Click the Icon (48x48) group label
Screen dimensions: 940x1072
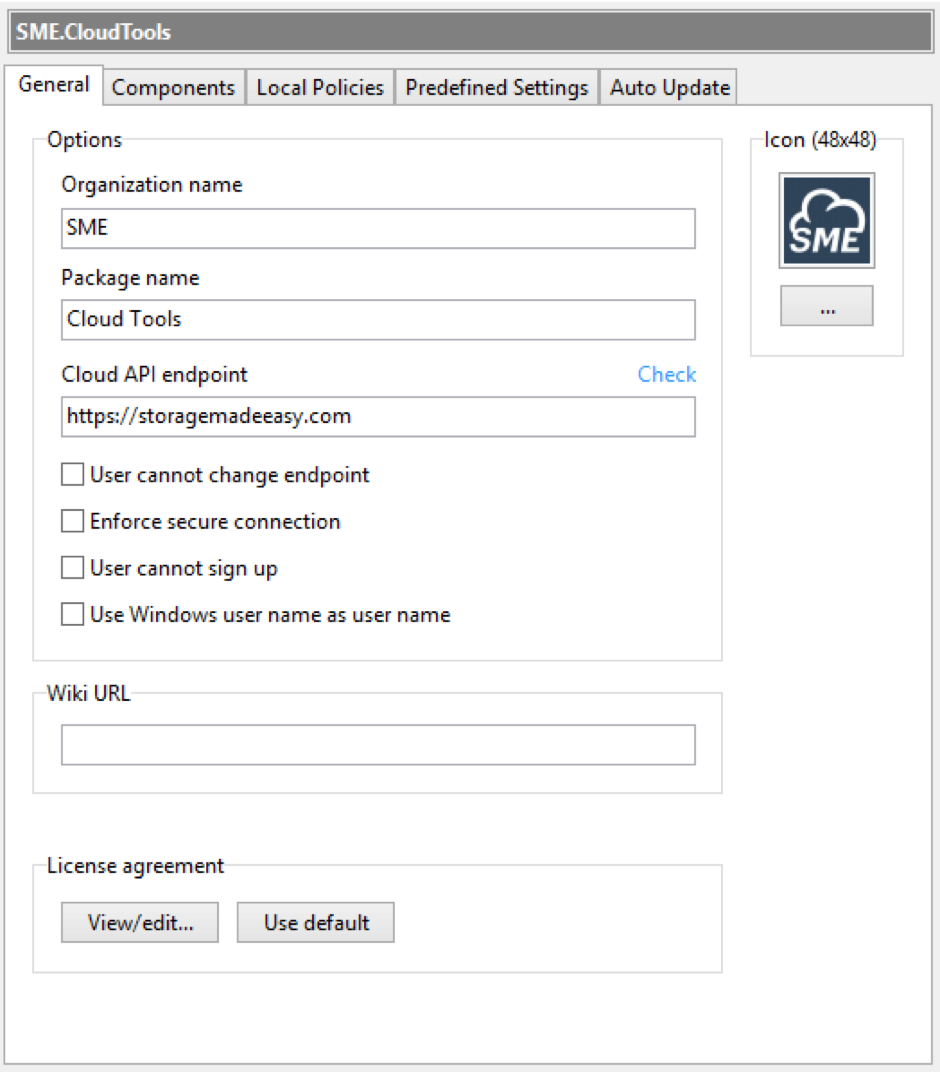pos(820,140)
